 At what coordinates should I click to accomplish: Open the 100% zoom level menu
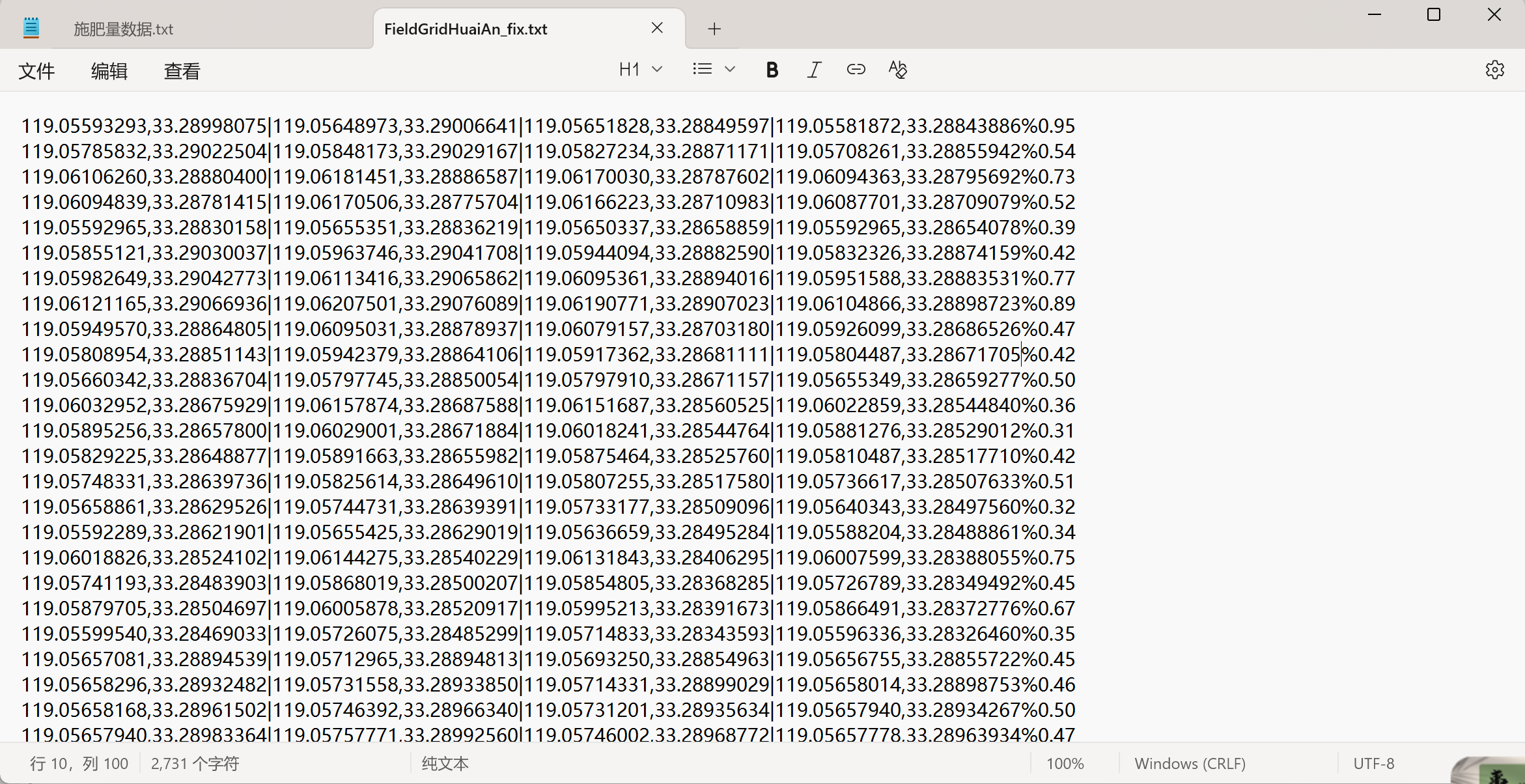pos(1065,763)
